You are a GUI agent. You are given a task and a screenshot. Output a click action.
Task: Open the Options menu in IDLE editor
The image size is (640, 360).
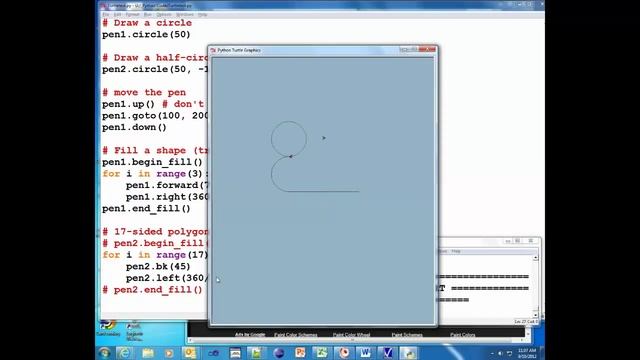click(x=164, y=15)
